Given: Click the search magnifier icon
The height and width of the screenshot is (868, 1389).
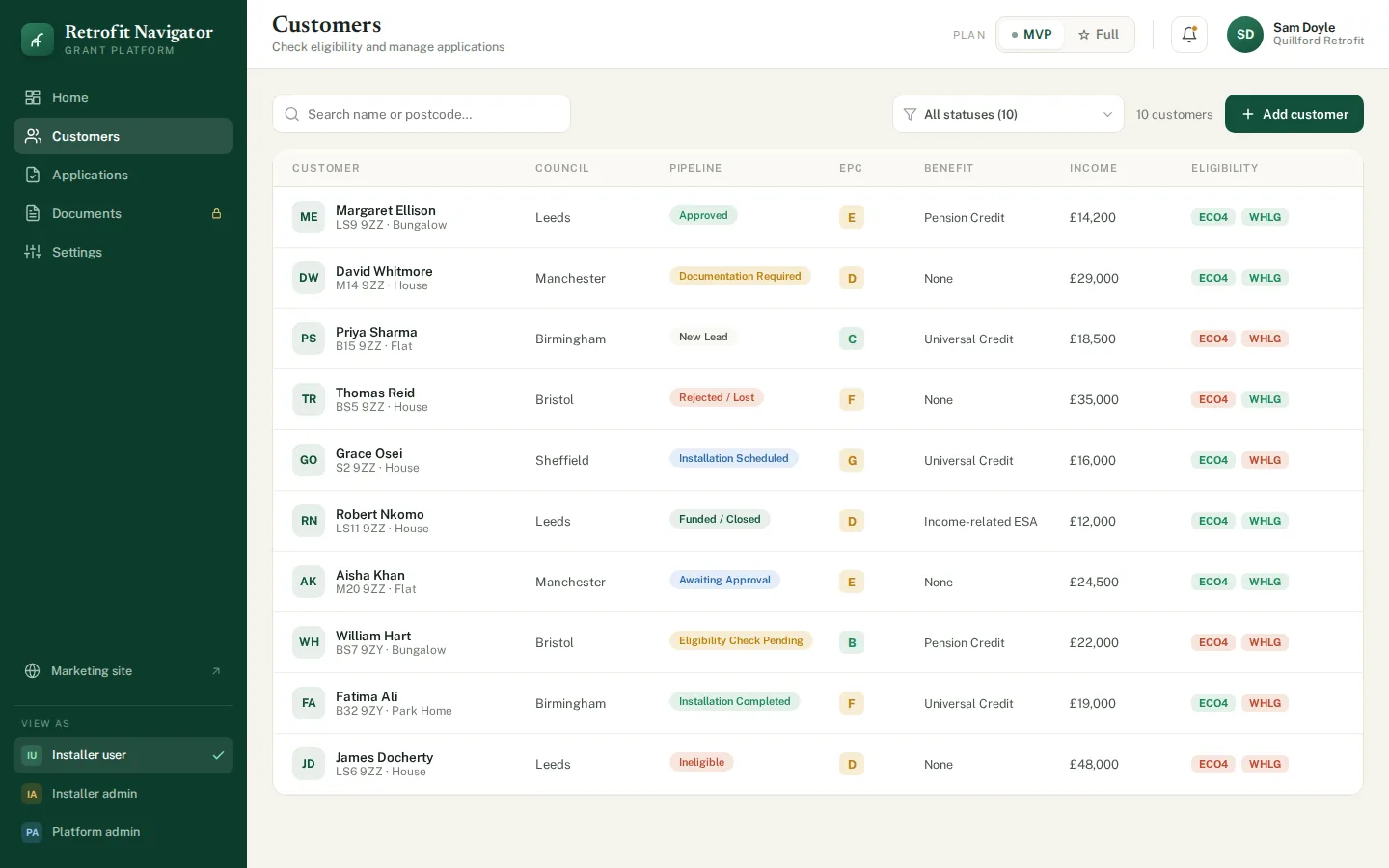Looking at the screenshot, I should 291,114.
